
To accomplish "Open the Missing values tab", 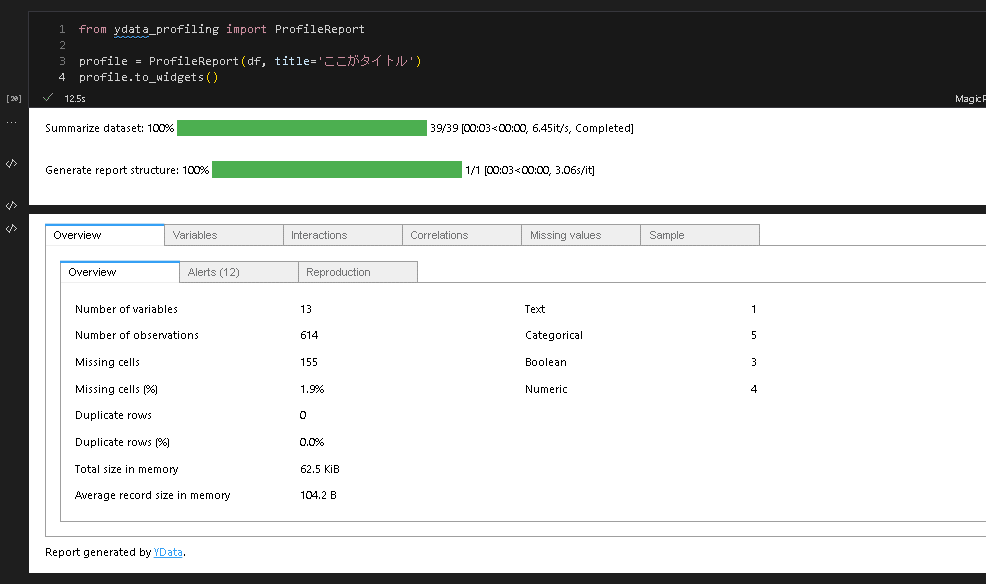I will [580, 234].
